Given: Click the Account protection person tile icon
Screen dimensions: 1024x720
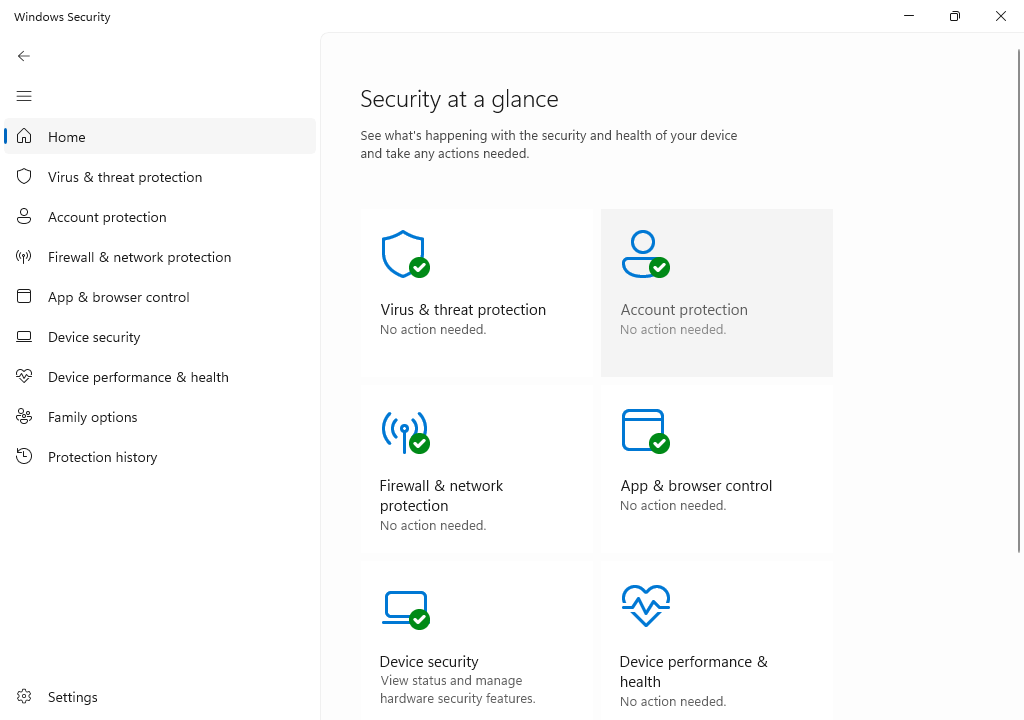Looking at the screenshot, I should pyautogui.click(x=644, y=254).
